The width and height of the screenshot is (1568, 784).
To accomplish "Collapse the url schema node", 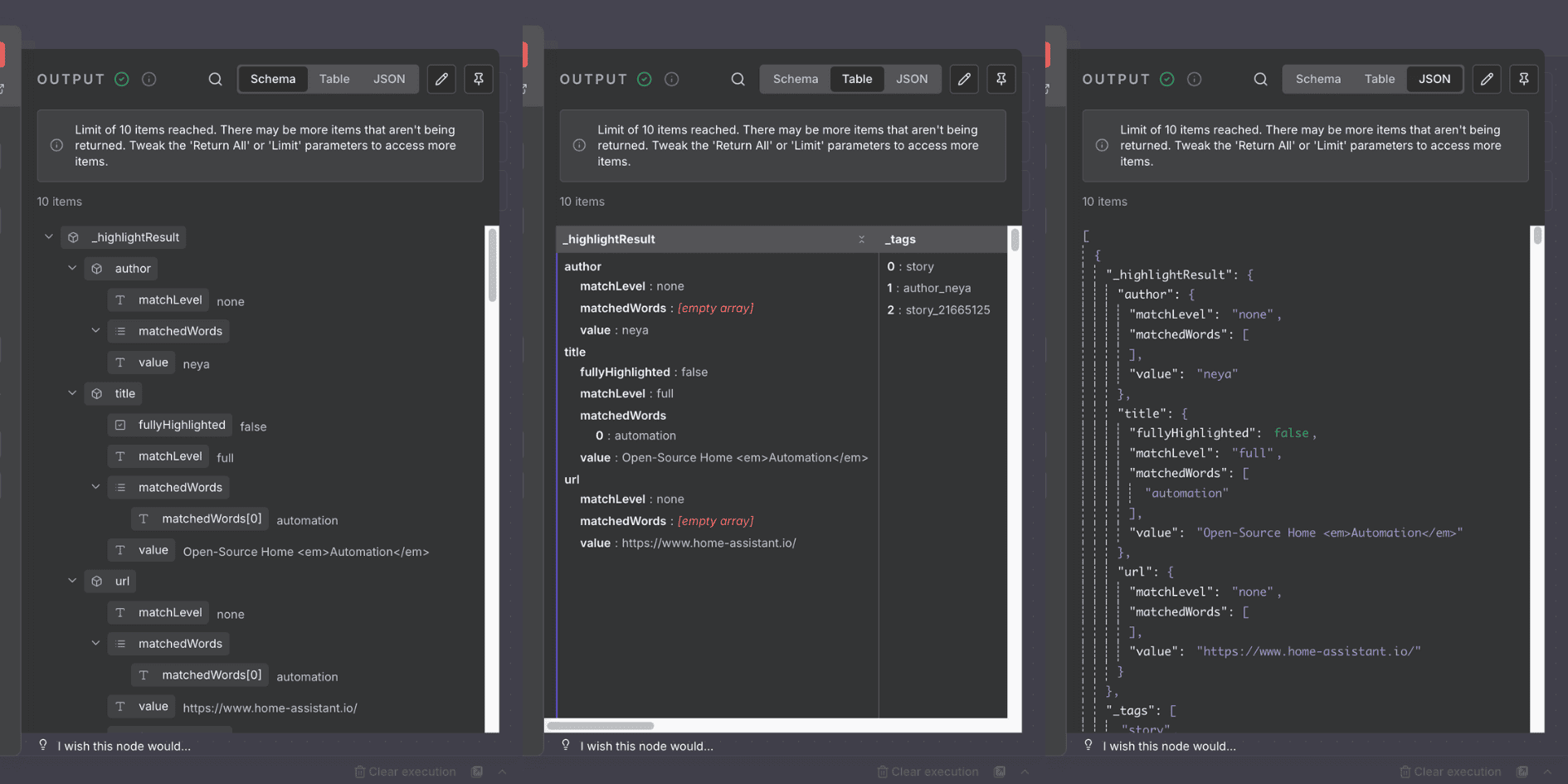I will (72, 581).
